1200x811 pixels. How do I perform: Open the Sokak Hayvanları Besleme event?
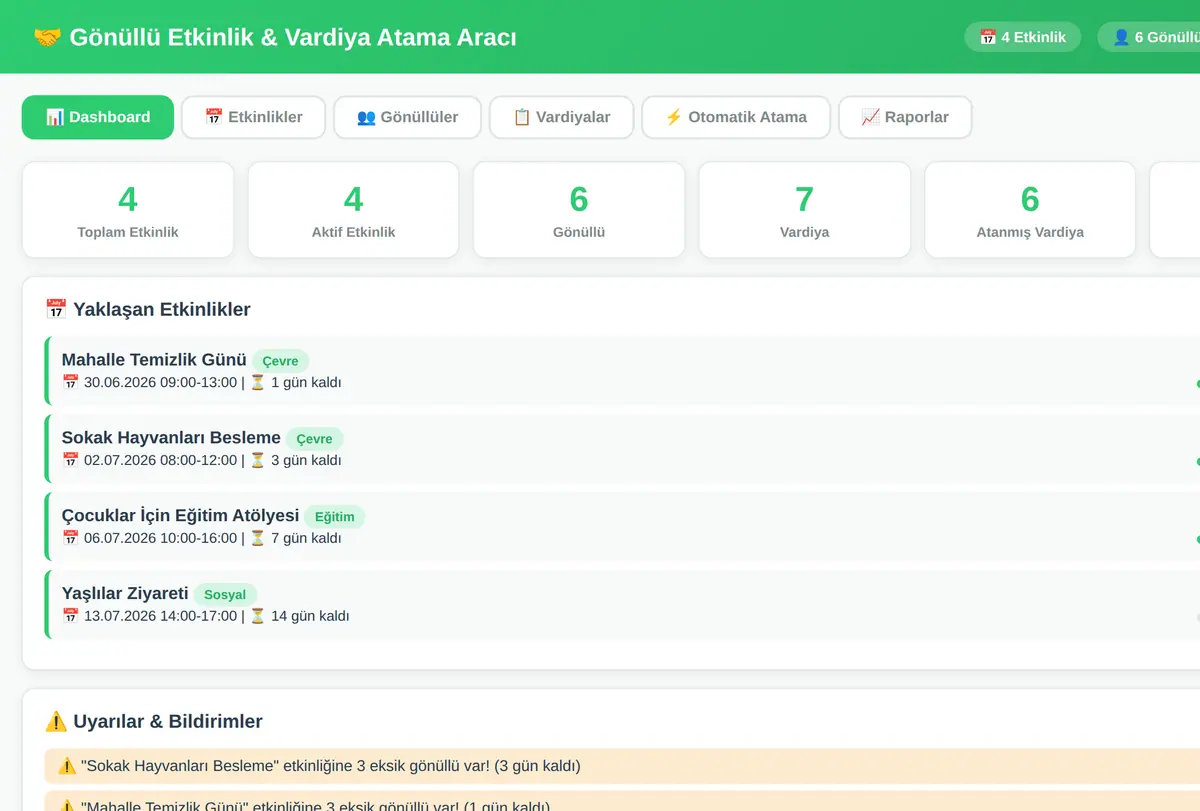(x=622, y=449)
